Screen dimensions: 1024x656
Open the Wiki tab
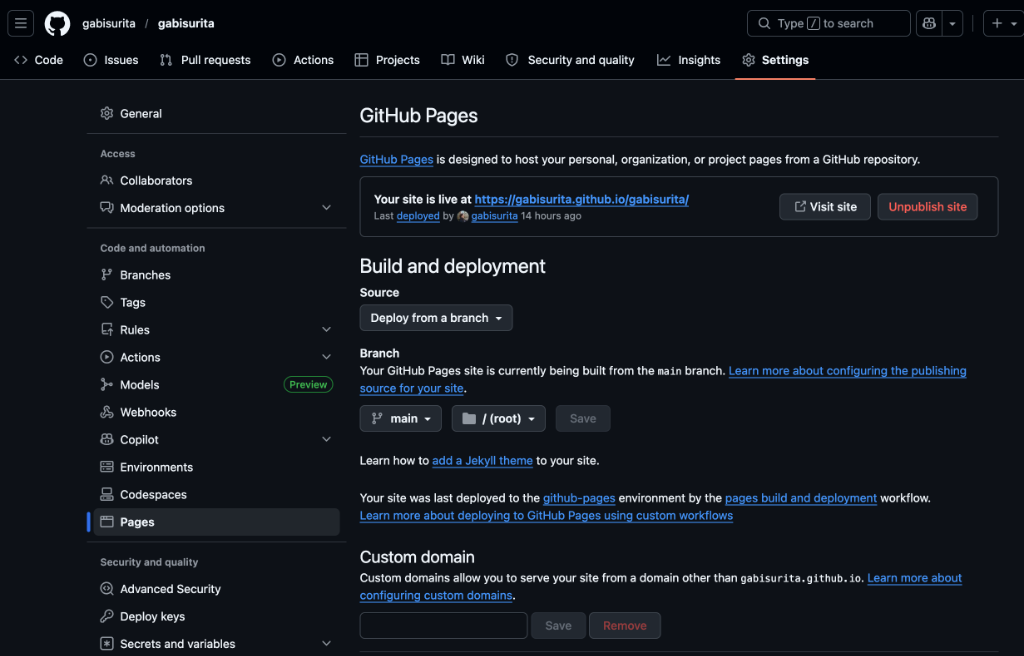click(462, 60)
